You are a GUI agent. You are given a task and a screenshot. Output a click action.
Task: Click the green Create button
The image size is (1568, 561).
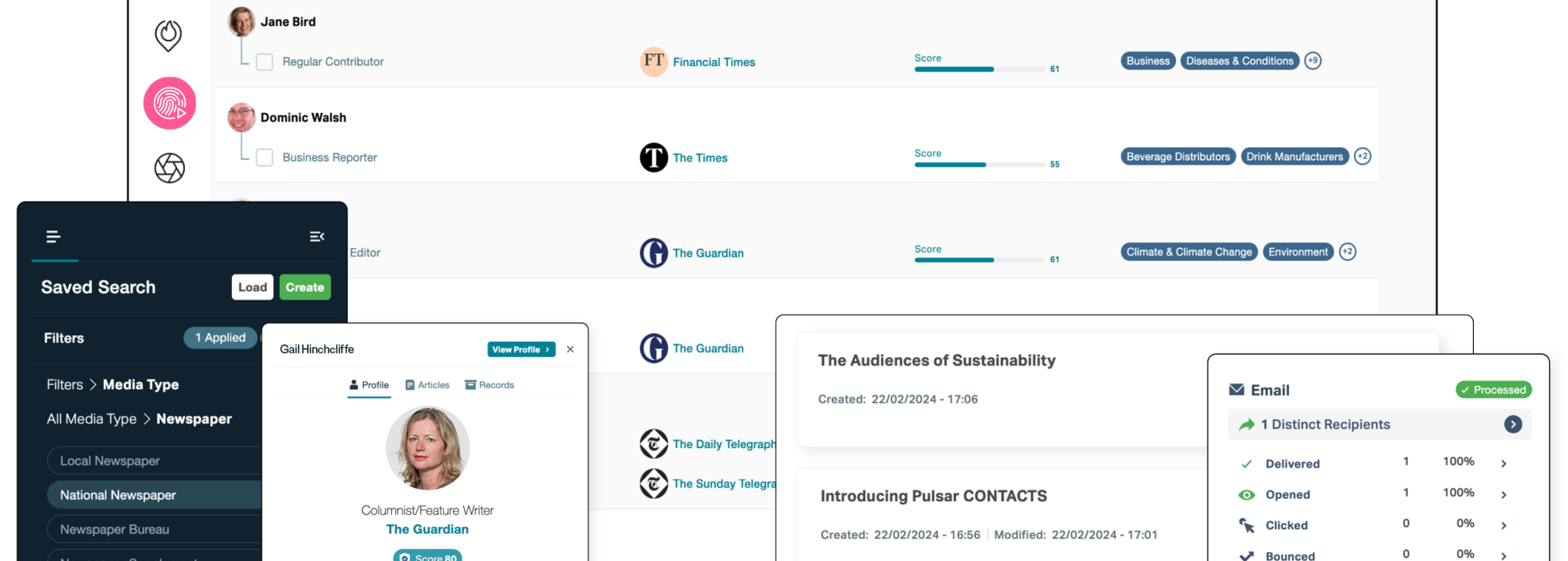tap(305, 287)
